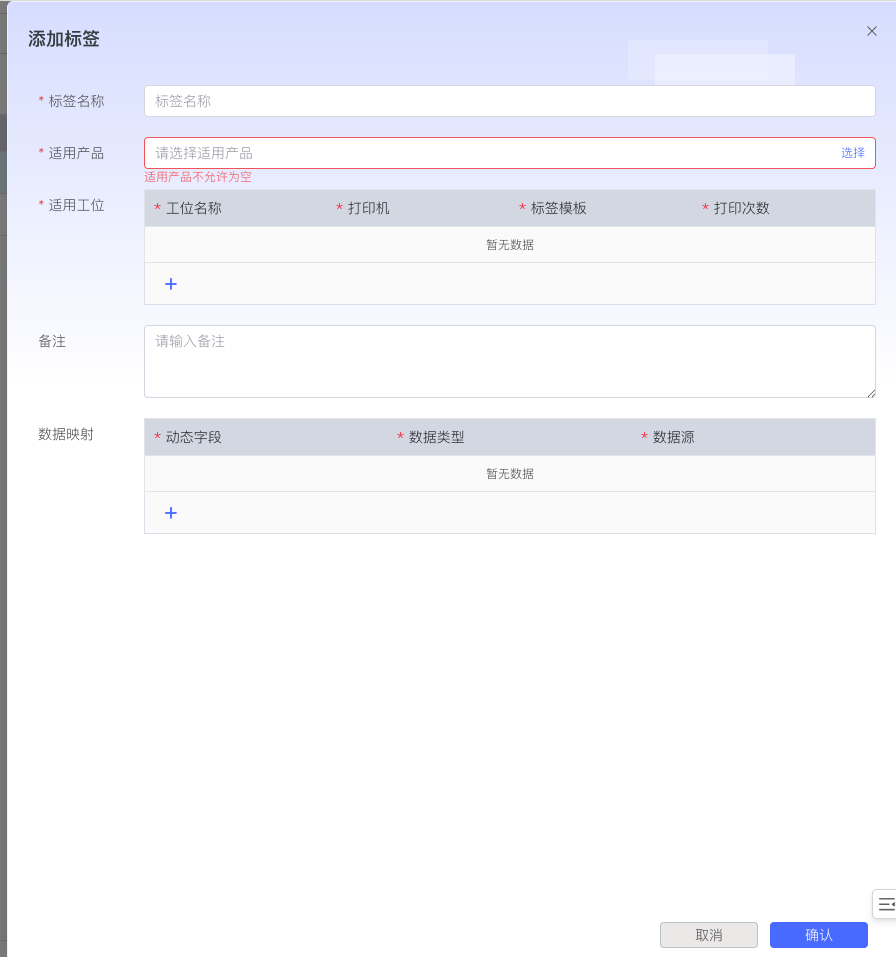
Task: Click the 工位名称 column header
Action: point(193,208)
